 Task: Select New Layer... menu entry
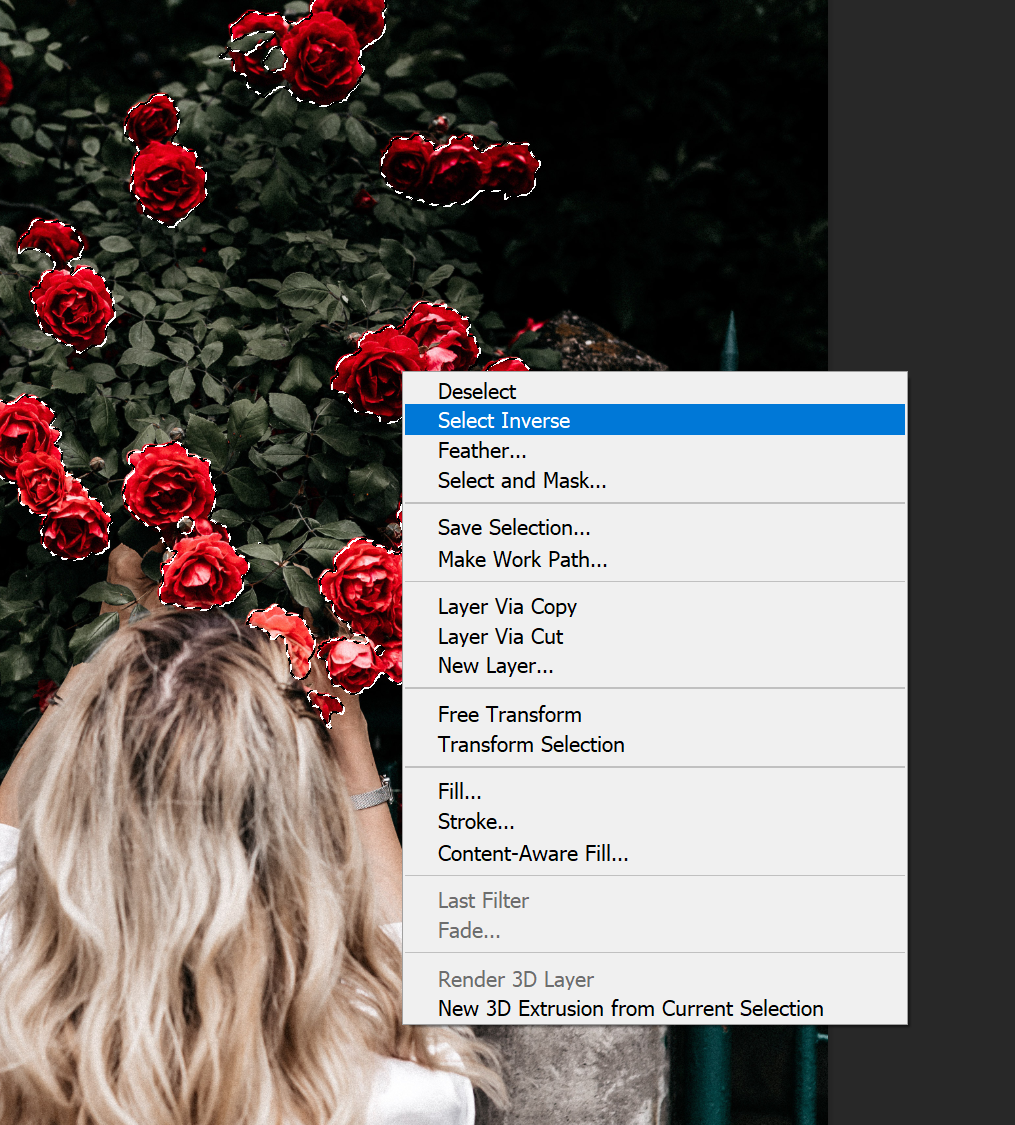pyautogui.click(x=654, y=666)
